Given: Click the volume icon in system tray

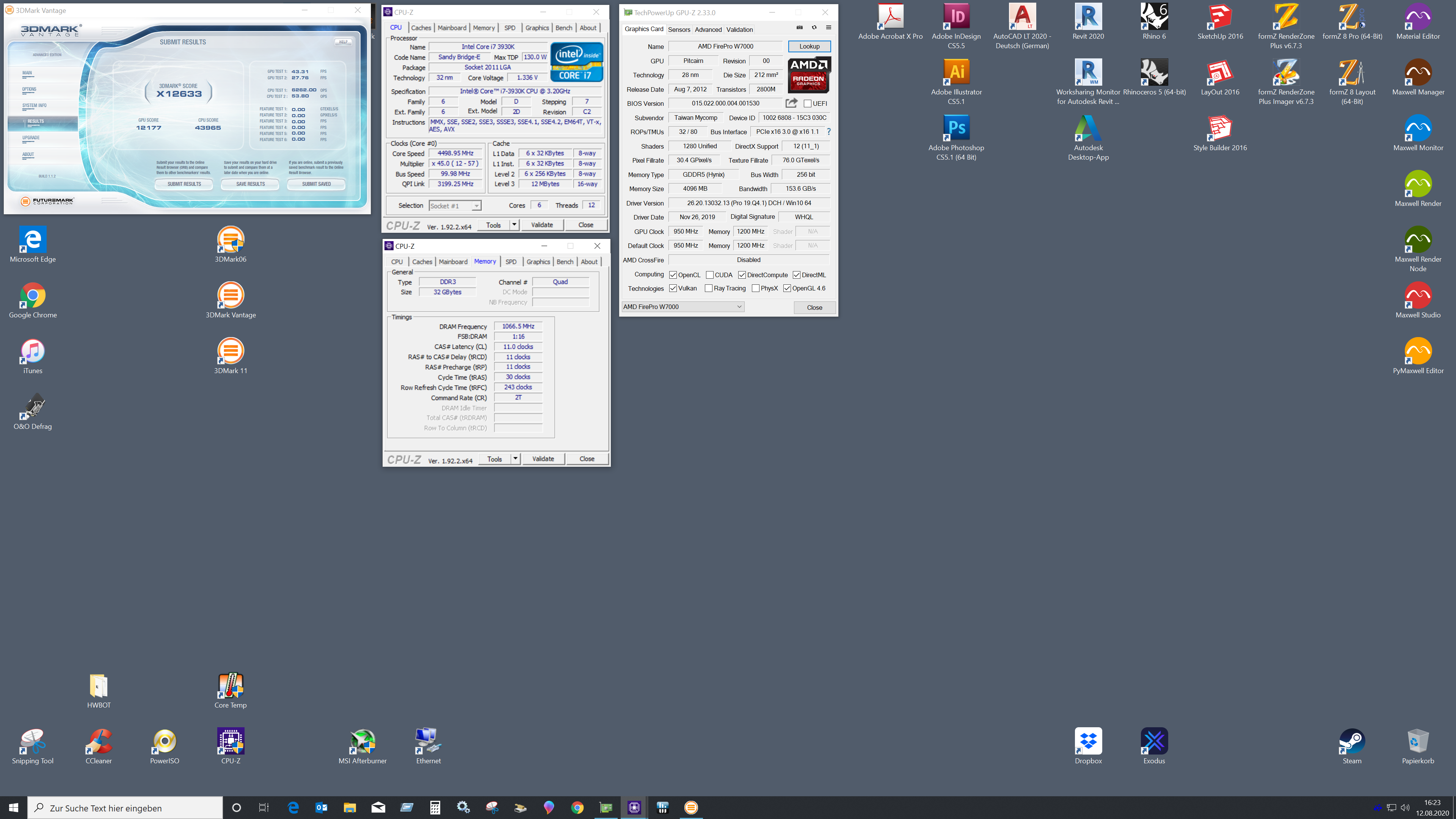Looking at the screenshot, I should [x=1405, y=807].
